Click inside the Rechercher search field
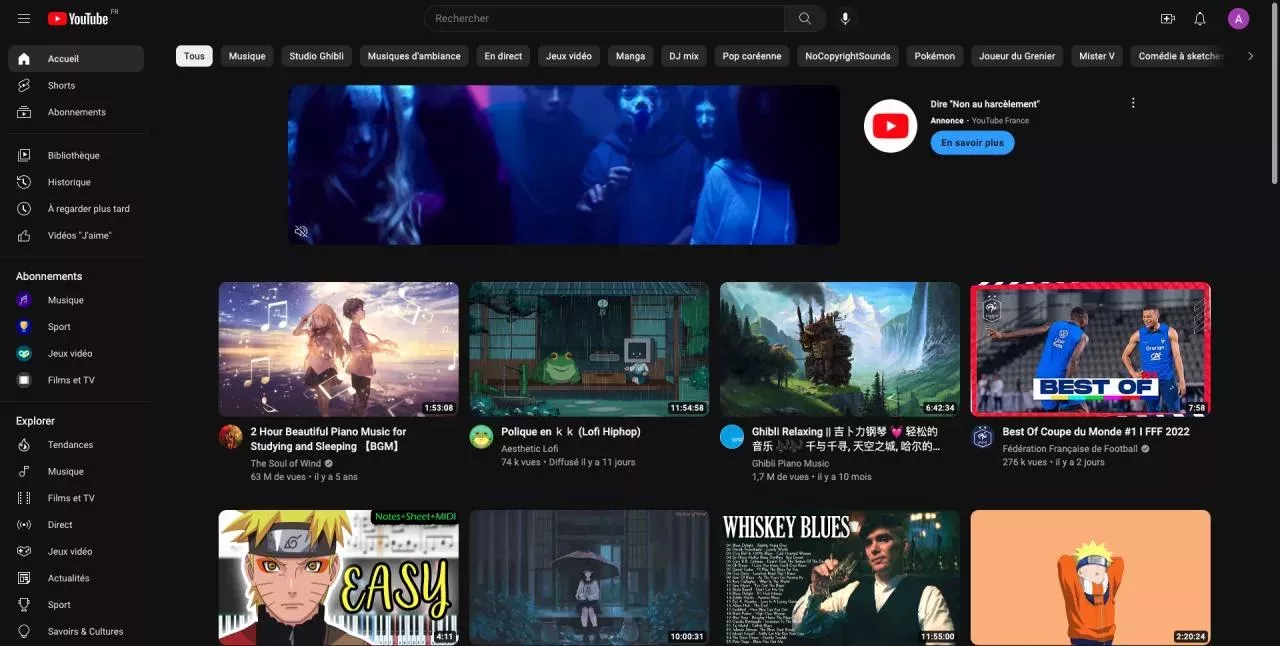Image resolution: width=1280 pixels, height=646 pixels. click(605, 18)
